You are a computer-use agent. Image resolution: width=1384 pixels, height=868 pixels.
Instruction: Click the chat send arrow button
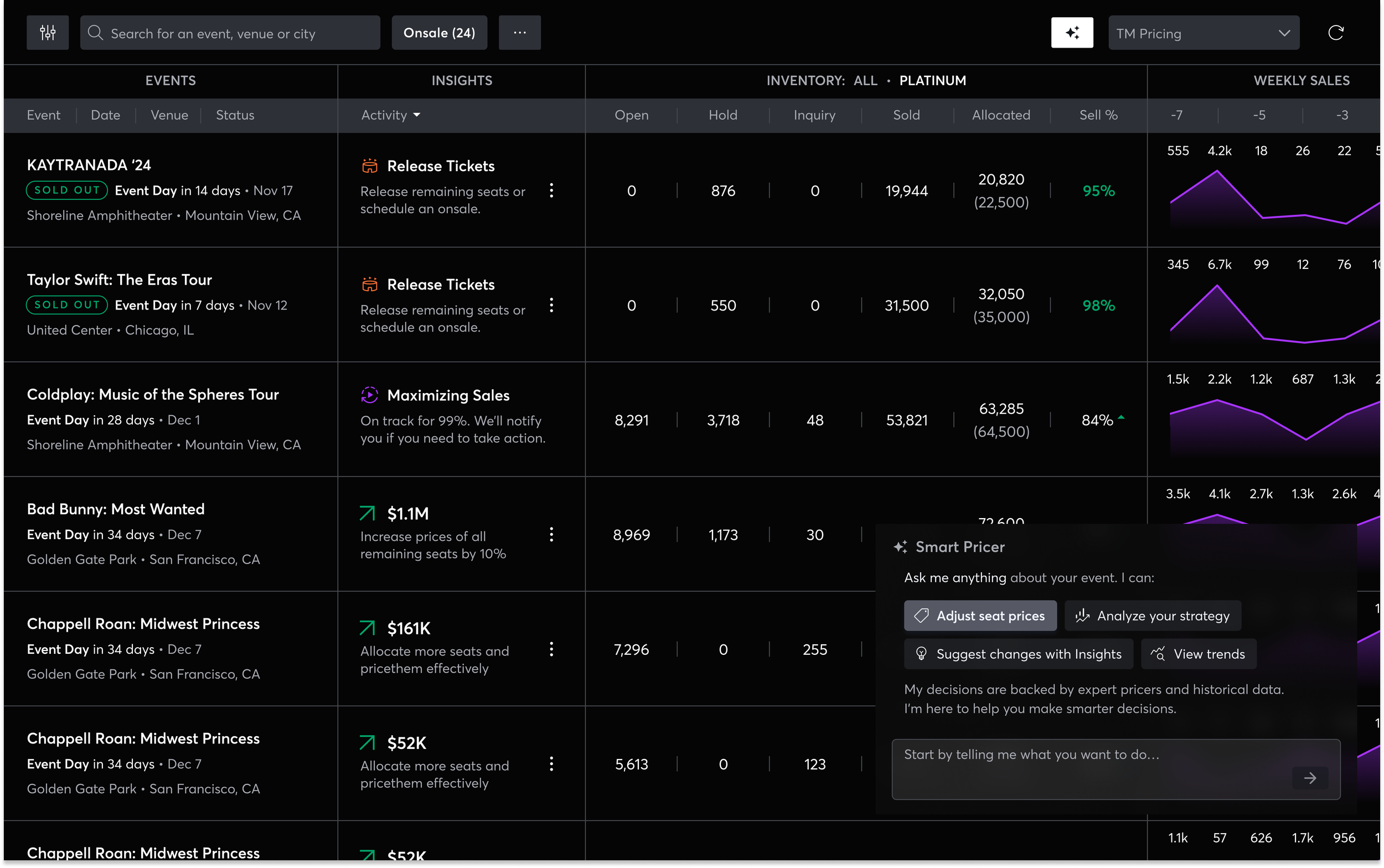1309,778
